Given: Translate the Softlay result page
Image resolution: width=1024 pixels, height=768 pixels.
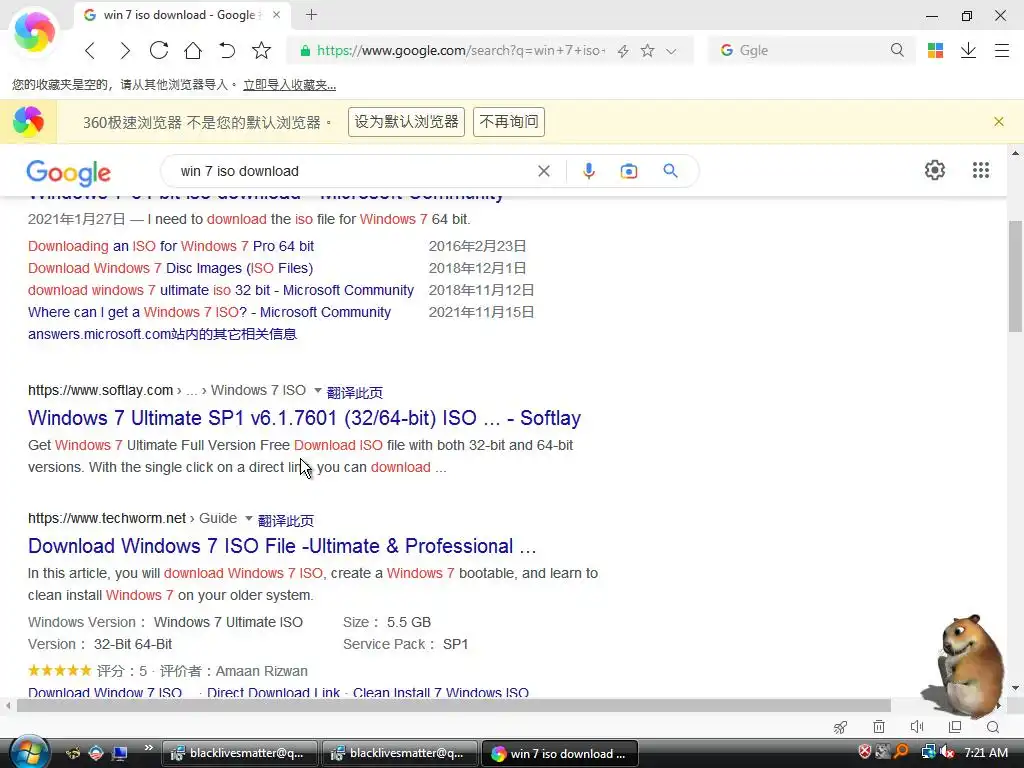Looking at the screenshot, I should pyautogui.click(x=355, y=392).
